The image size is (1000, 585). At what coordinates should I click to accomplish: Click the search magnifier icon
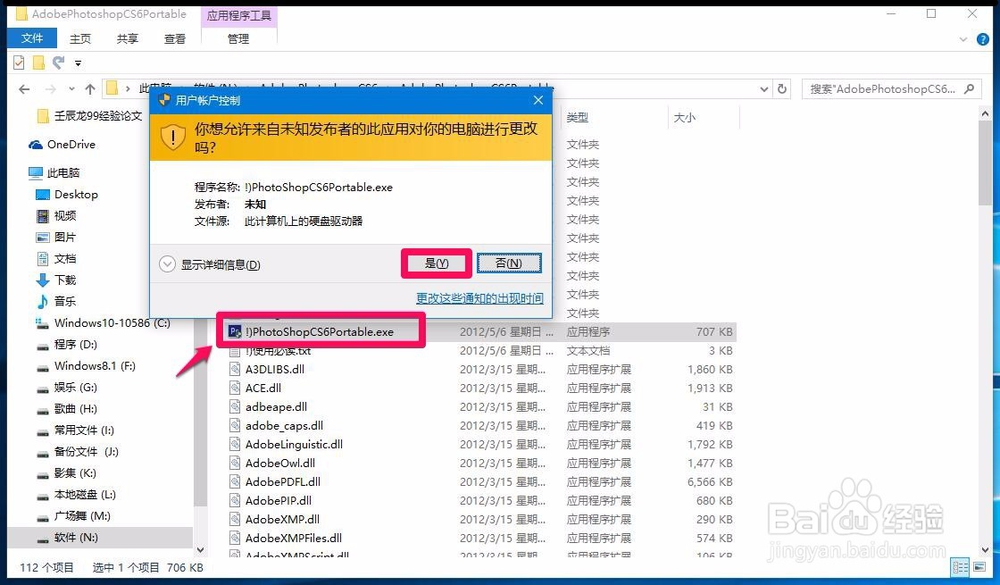pyautogui.click(x=969, y=89)
